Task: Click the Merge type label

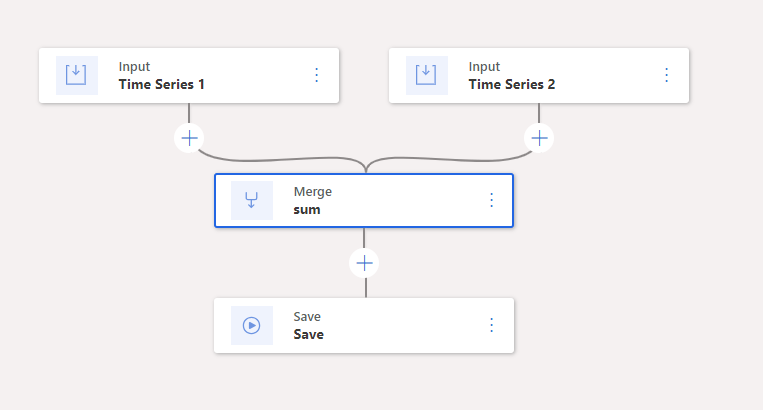Action: tap(312, 191)
